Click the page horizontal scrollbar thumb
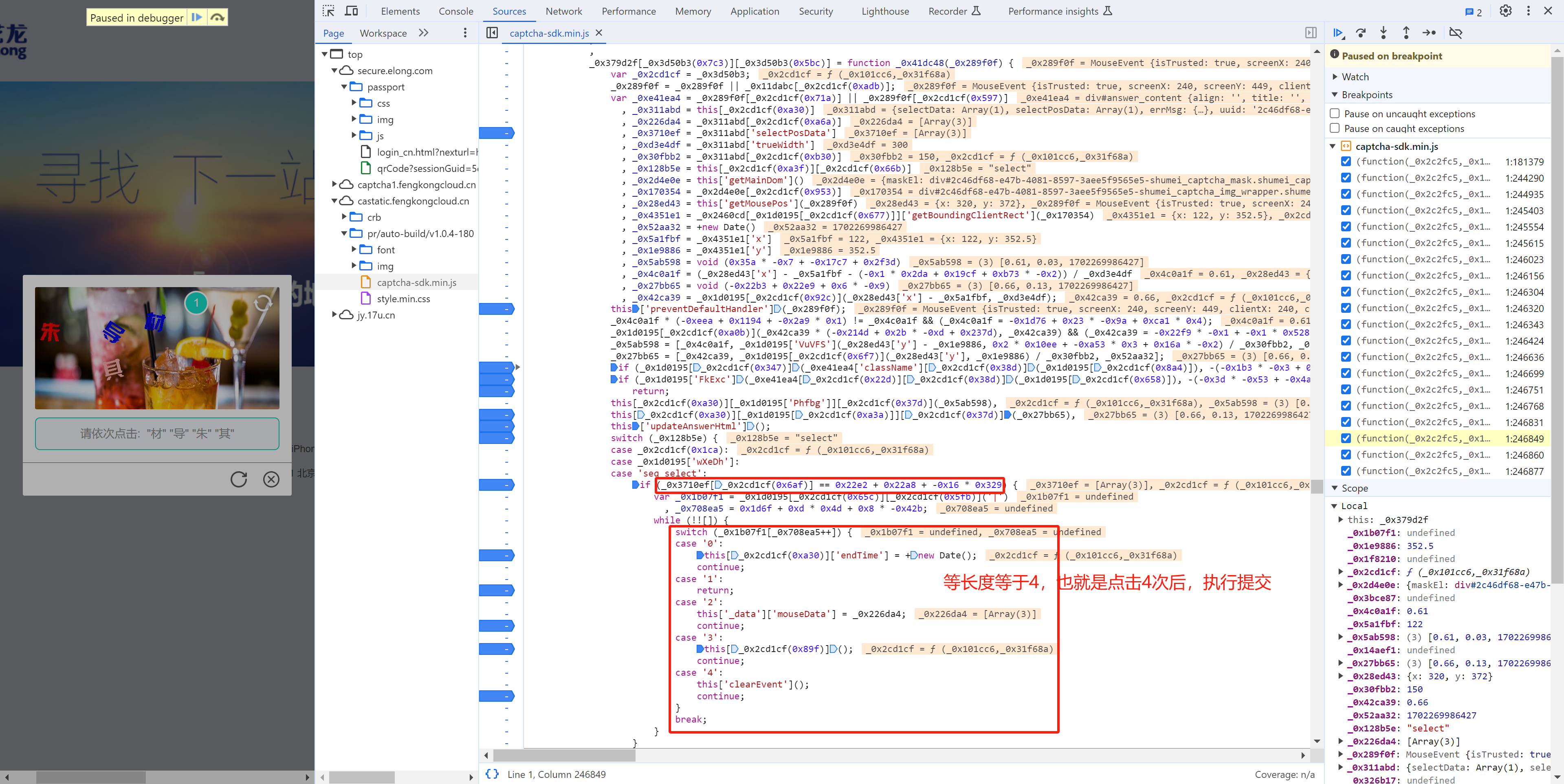 (90, 777)
